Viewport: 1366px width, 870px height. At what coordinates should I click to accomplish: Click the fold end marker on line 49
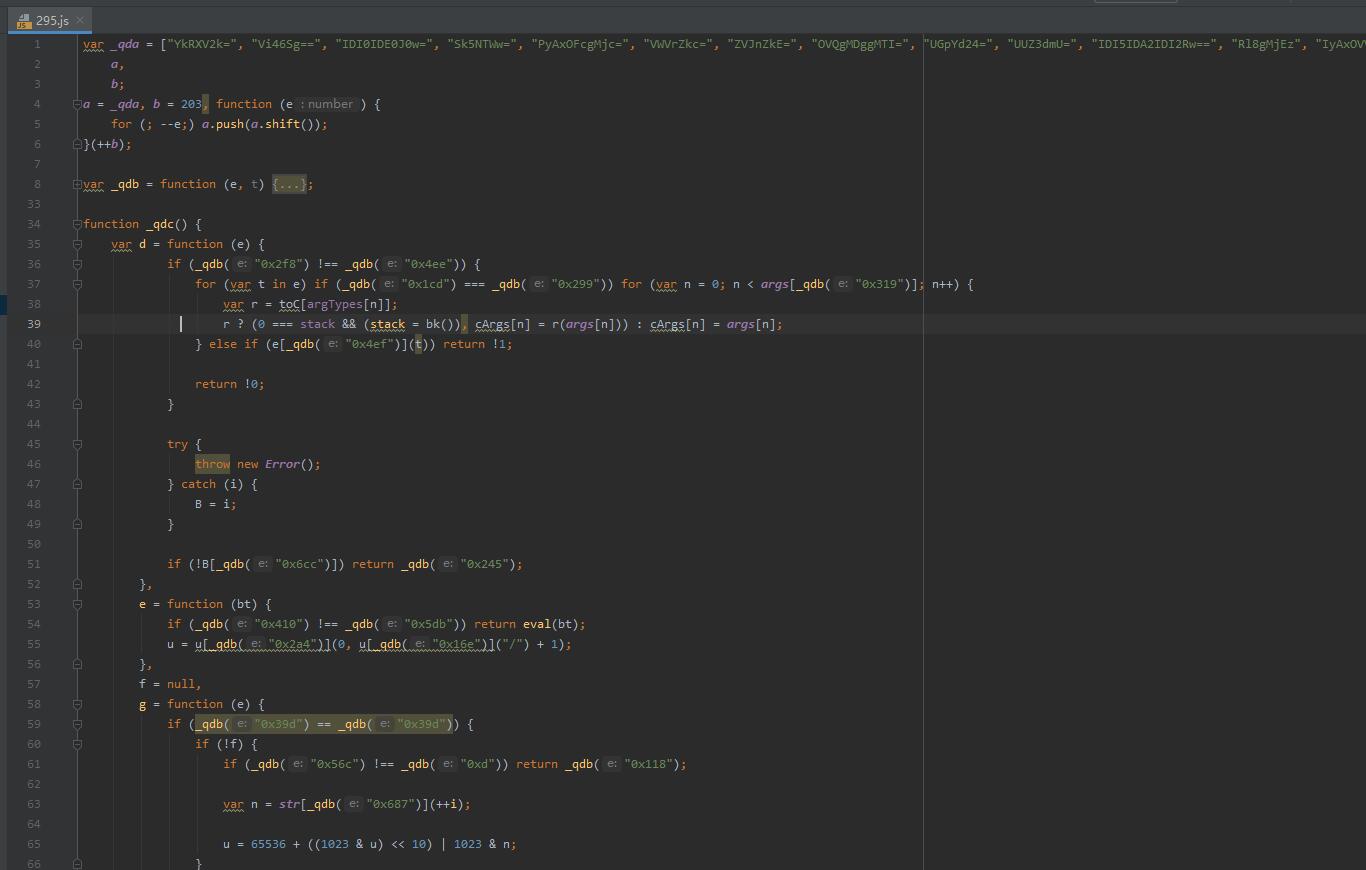[x=77, y=524]
